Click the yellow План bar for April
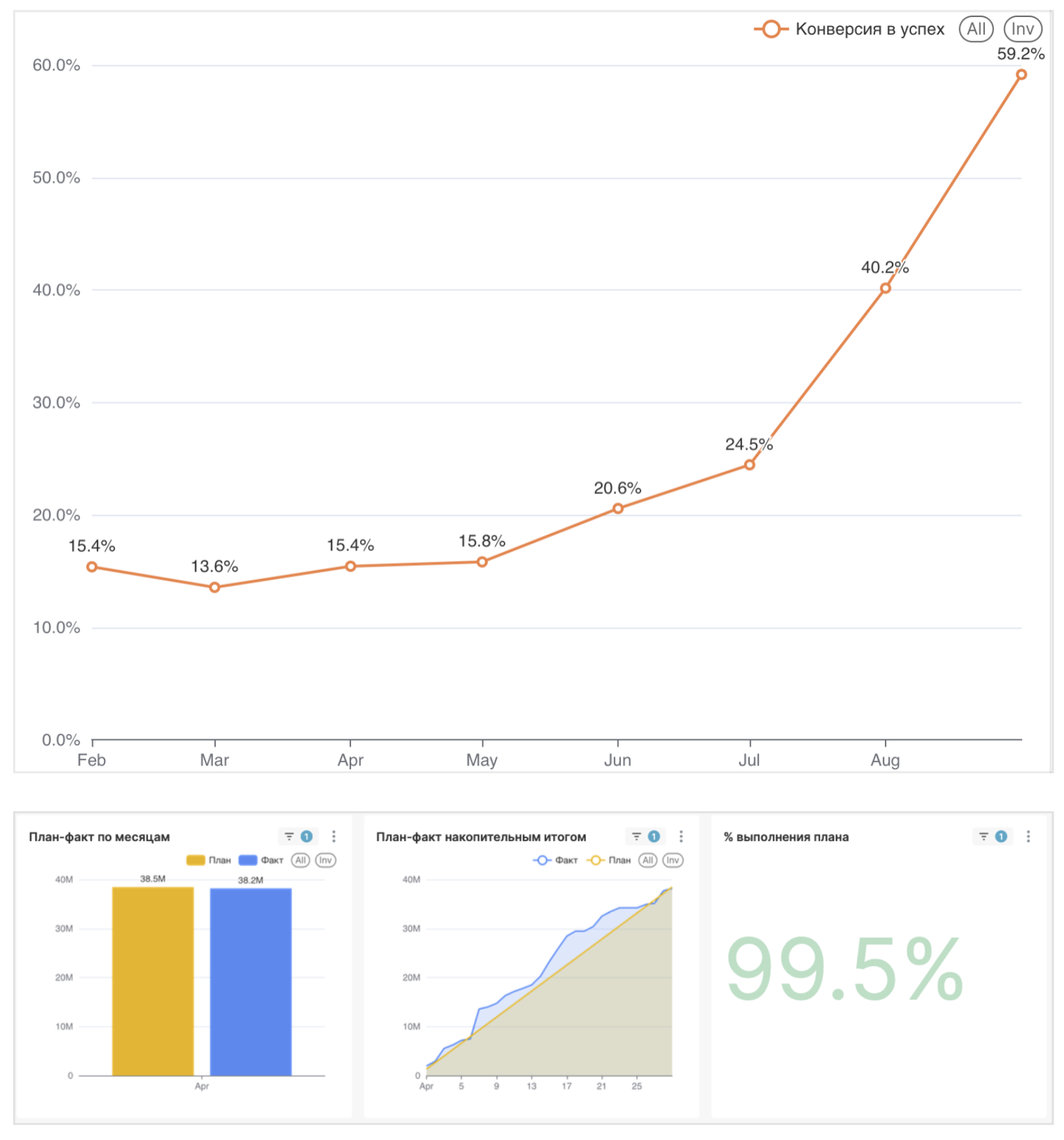Screen dimensions: 1064x1140 (x=153, y=981)
